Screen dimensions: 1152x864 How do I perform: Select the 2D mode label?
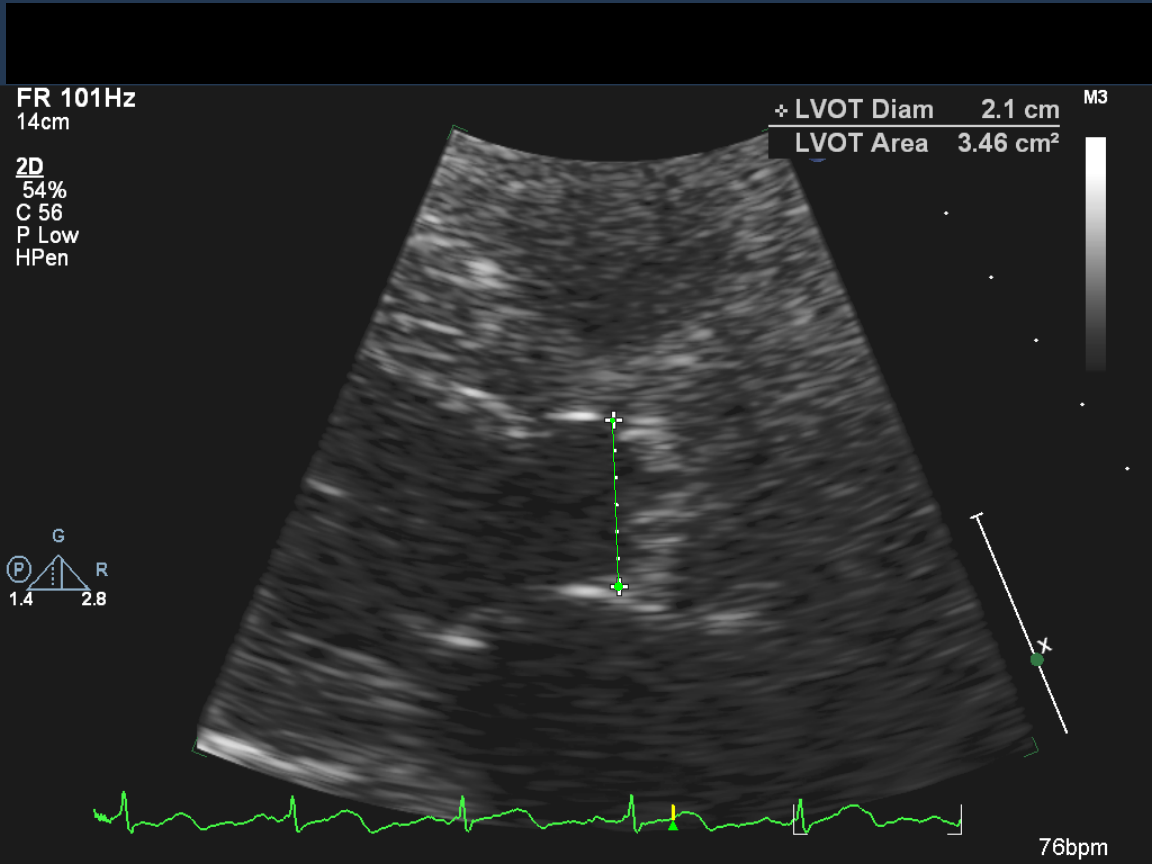30,166
